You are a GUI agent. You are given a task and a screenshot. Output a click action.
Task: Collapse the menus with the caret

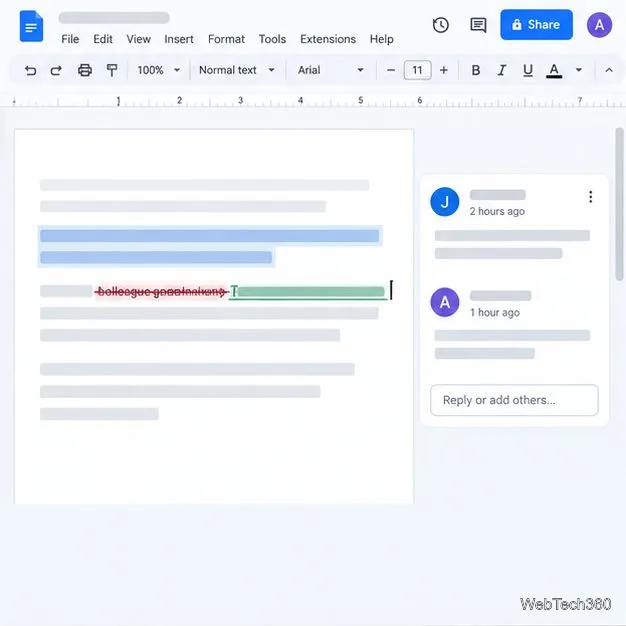point(609,70)
